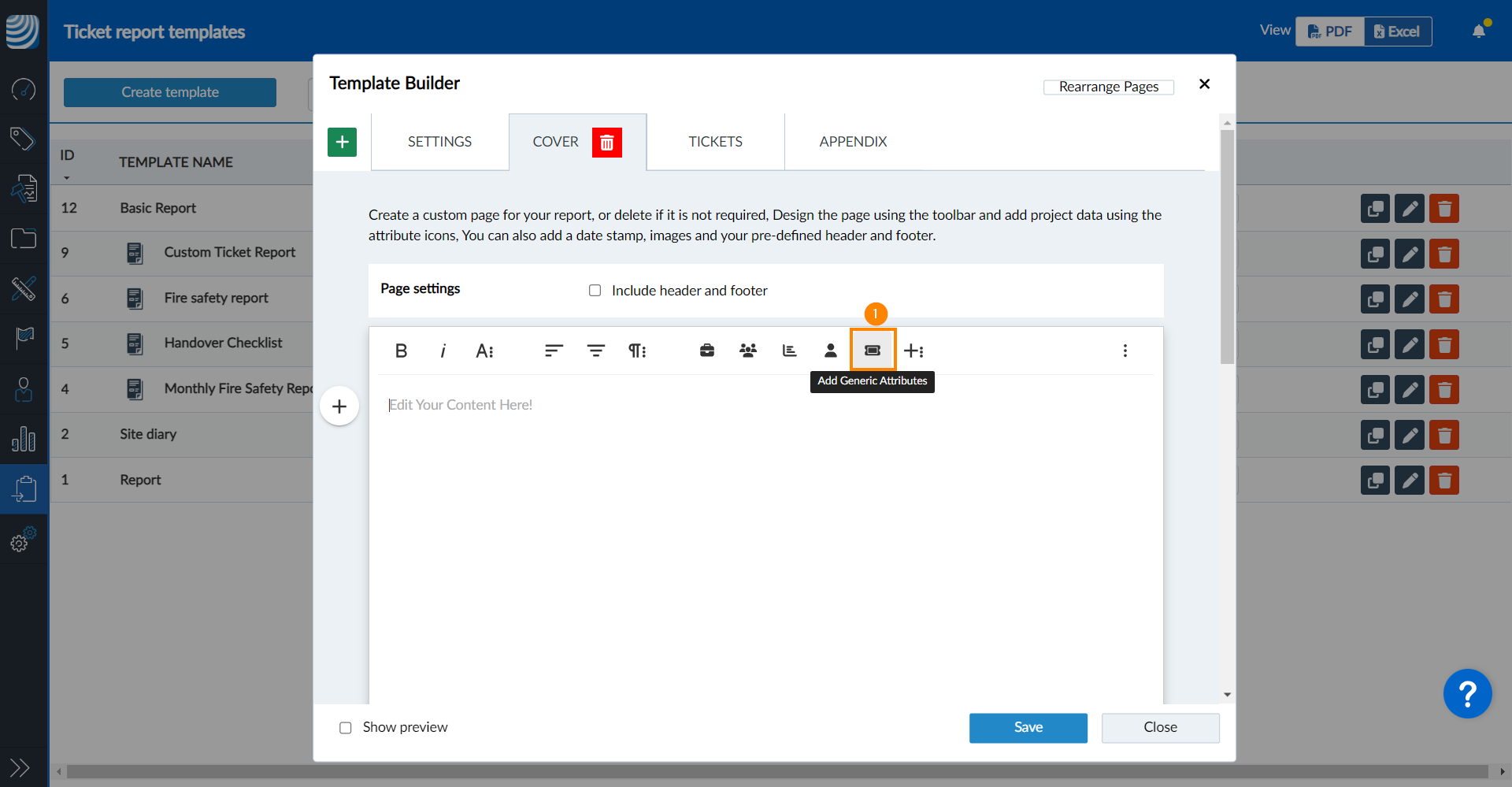Click the Rearrange Pages button
Image resolution: width=1512 pixels, height=787 pixels.
1108,87
